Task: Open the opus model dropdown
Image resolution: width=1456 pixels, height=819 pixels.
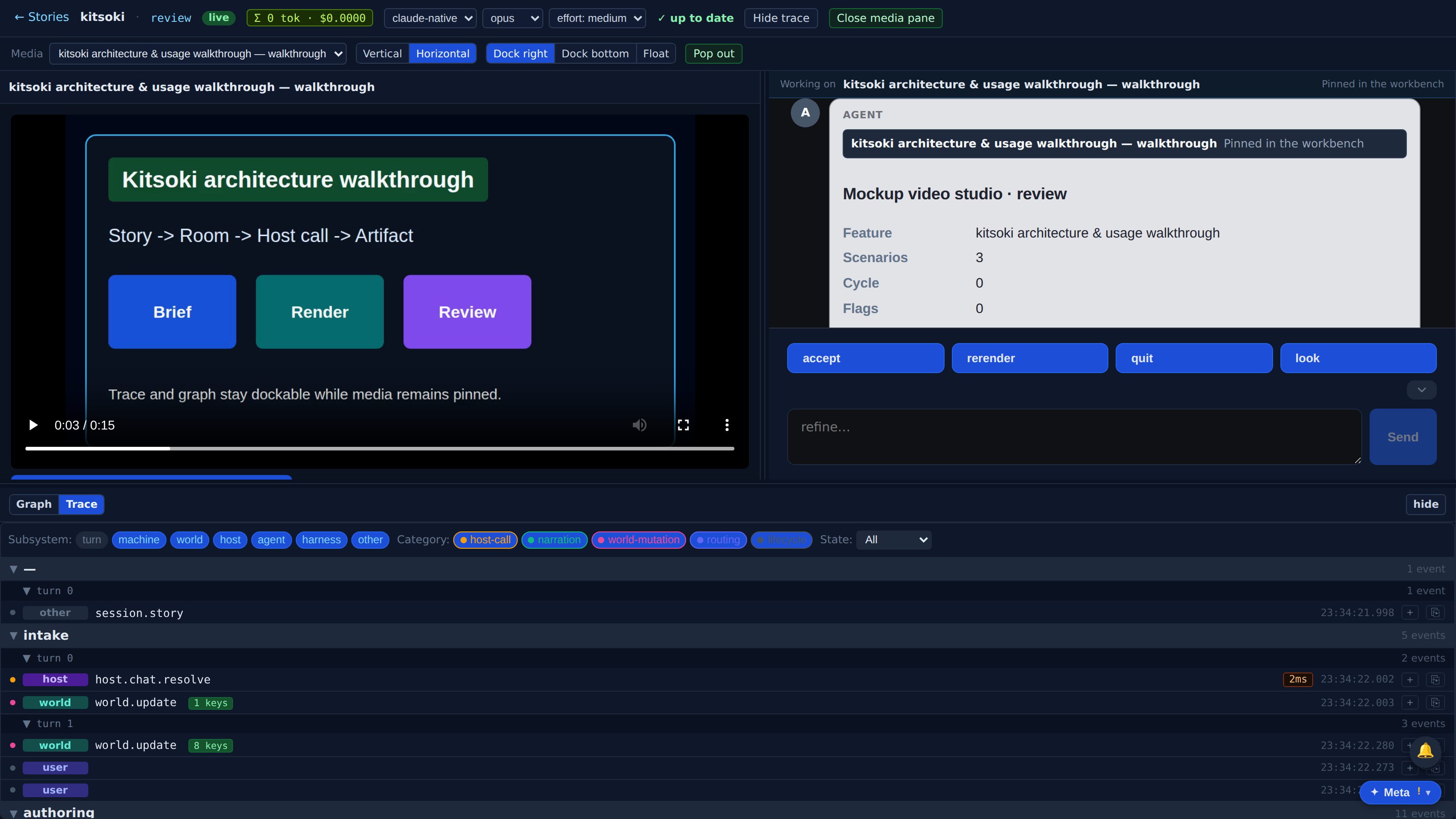Action: tap(513, 18)
